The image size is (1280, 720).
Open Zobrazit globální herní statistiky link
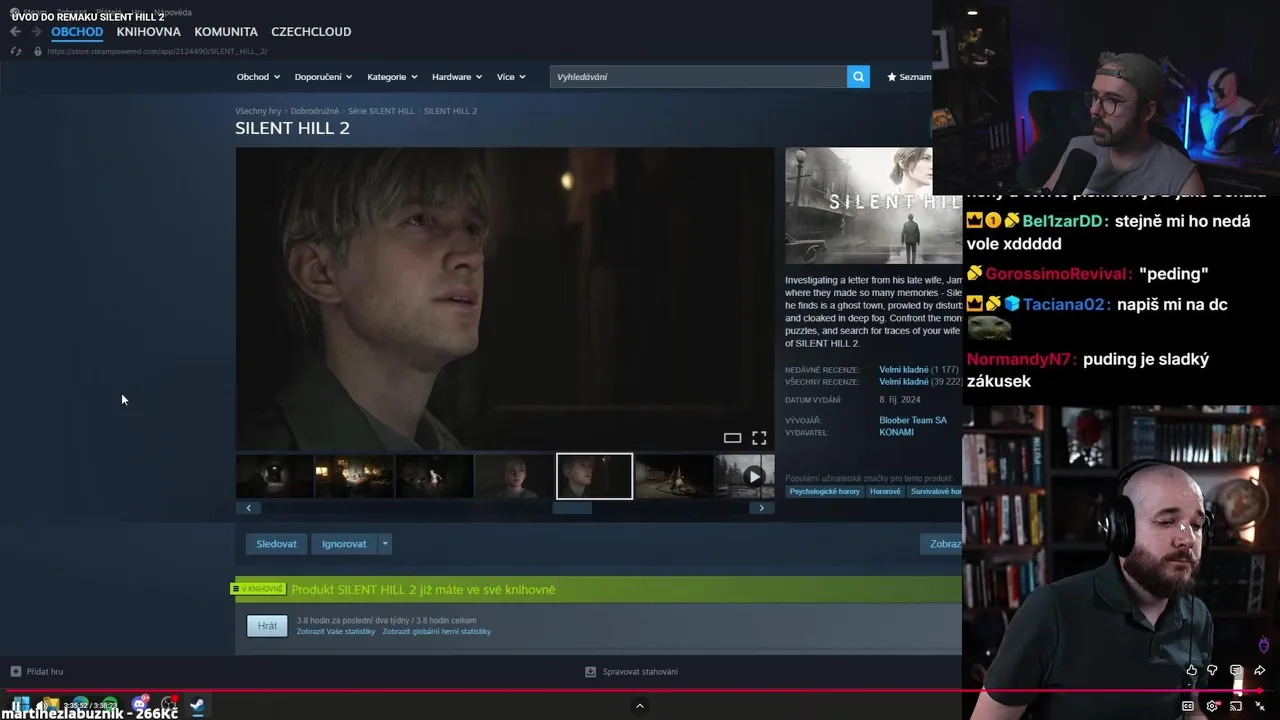tap(436, 632)
